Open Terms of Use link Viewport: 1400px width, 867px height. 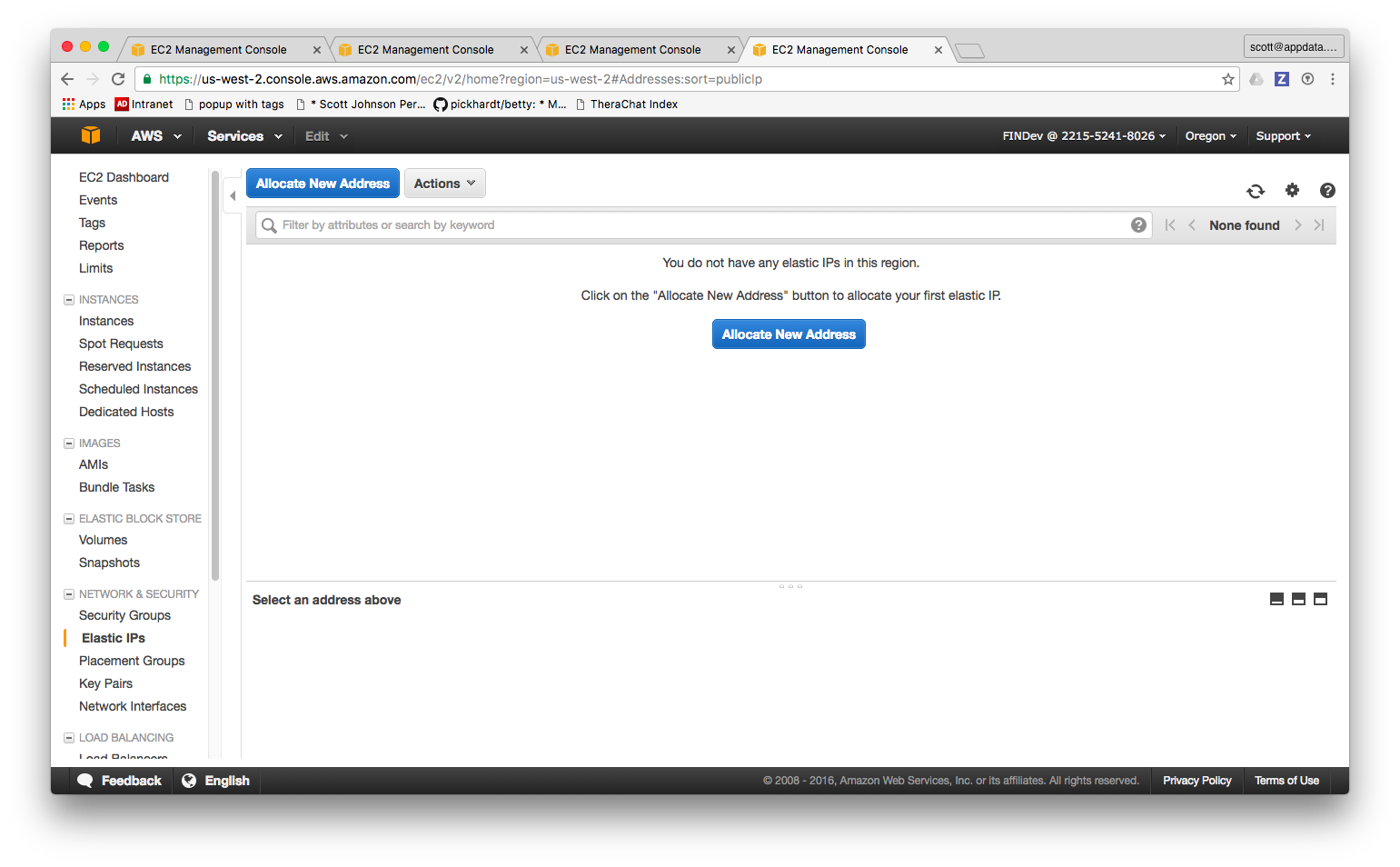(1286, 781)
